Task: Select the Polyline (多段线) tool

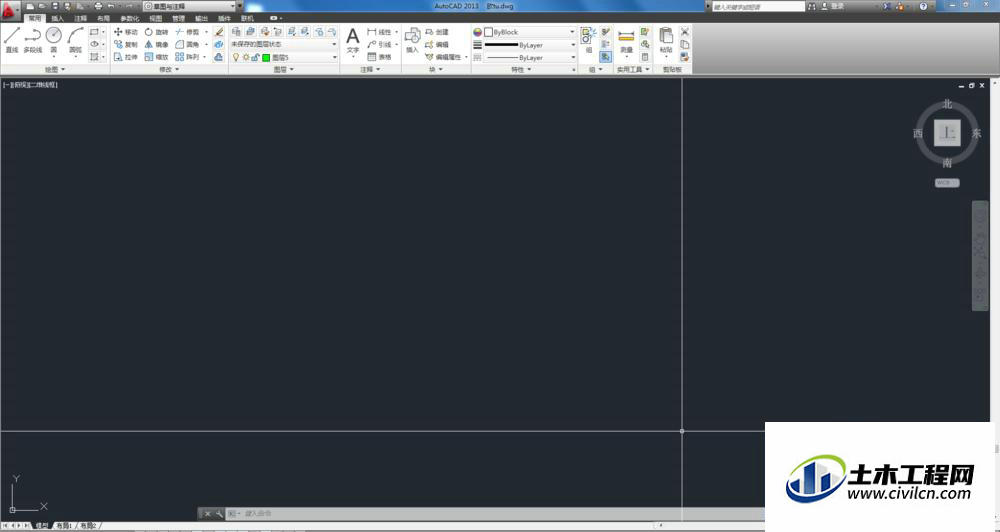Action: [x=33, y=40]
